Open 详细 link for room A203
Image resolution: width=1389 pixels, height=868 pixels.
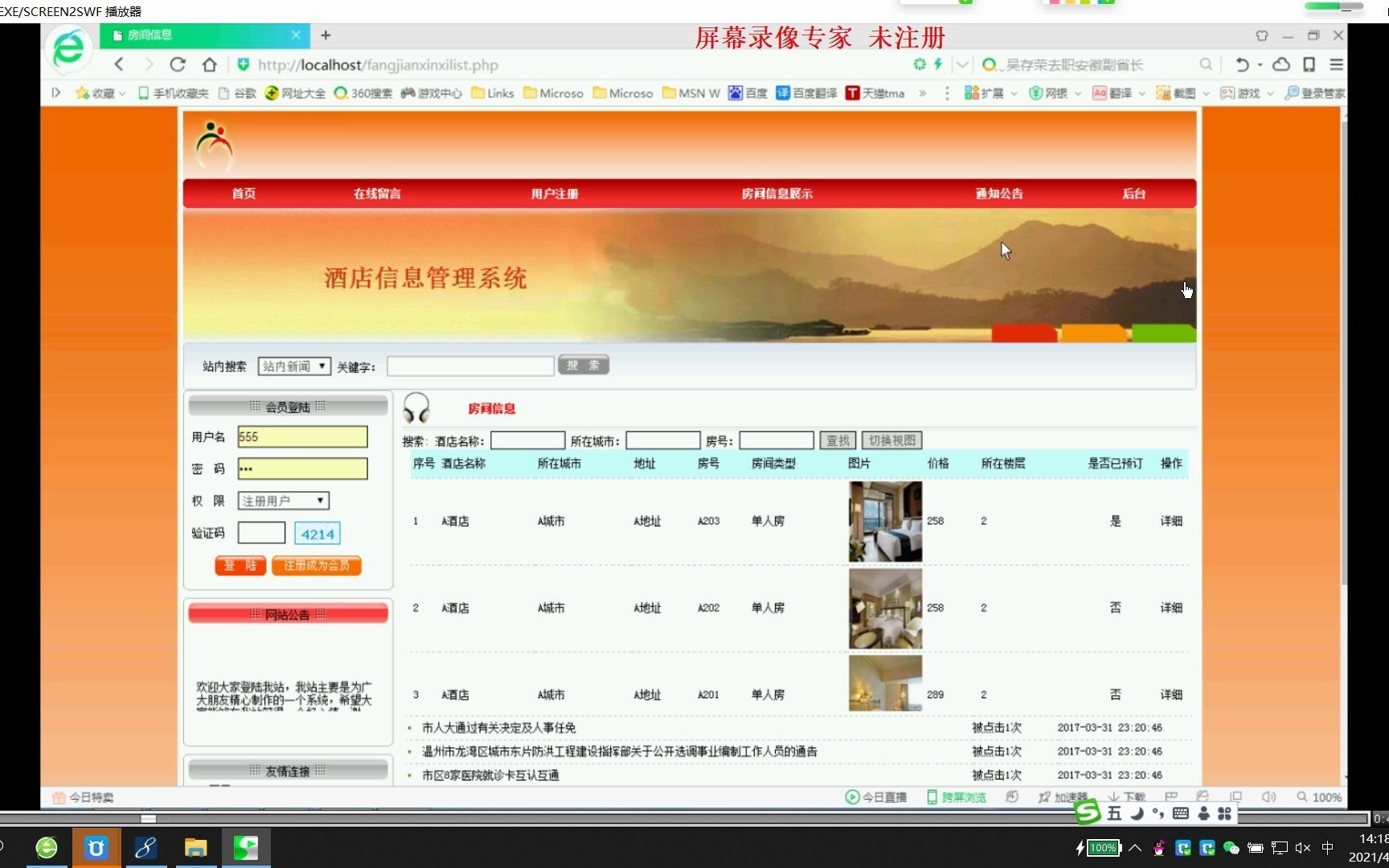[1170, 521]
